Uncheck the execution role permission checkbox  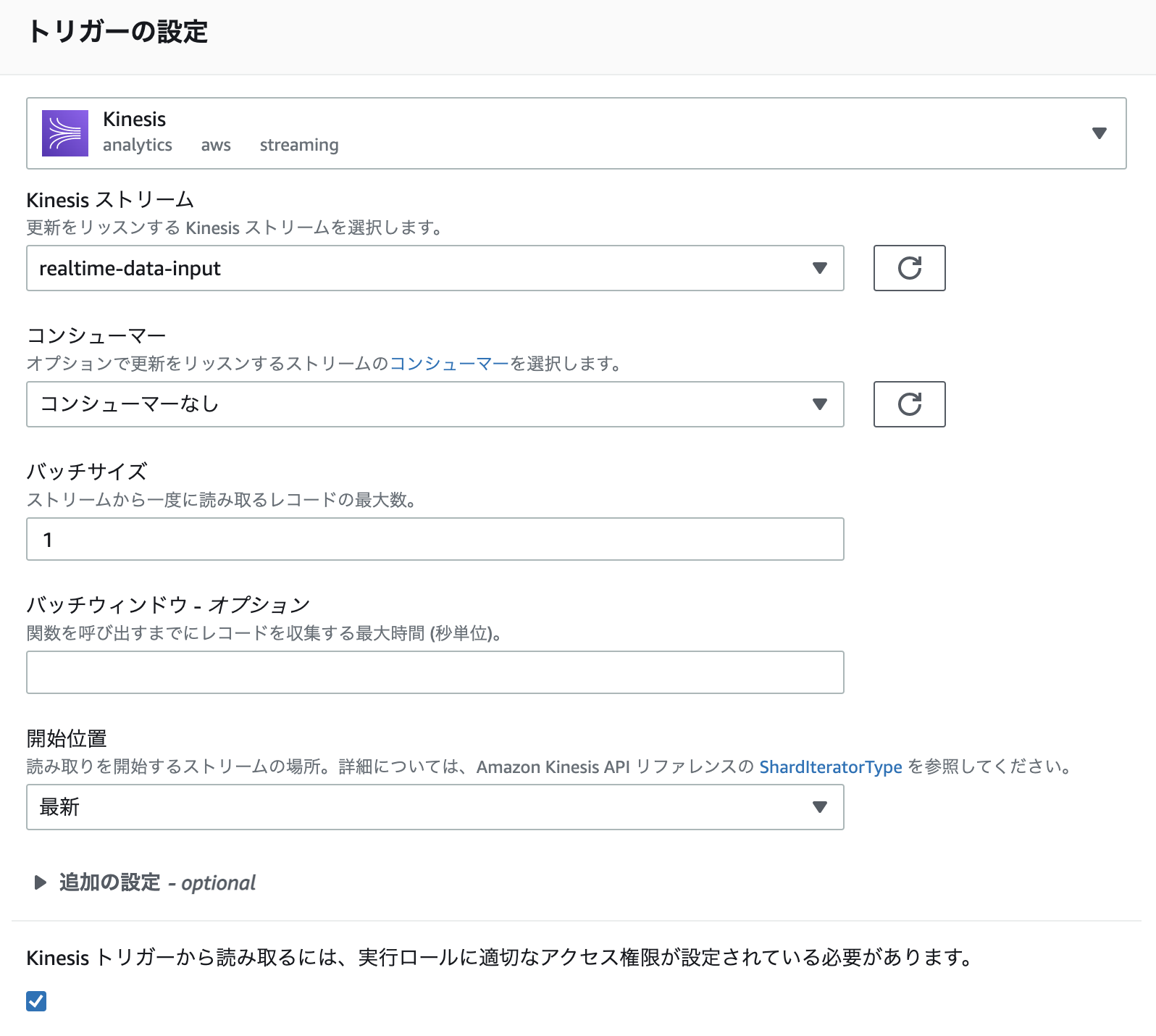tap(36, 1001)
